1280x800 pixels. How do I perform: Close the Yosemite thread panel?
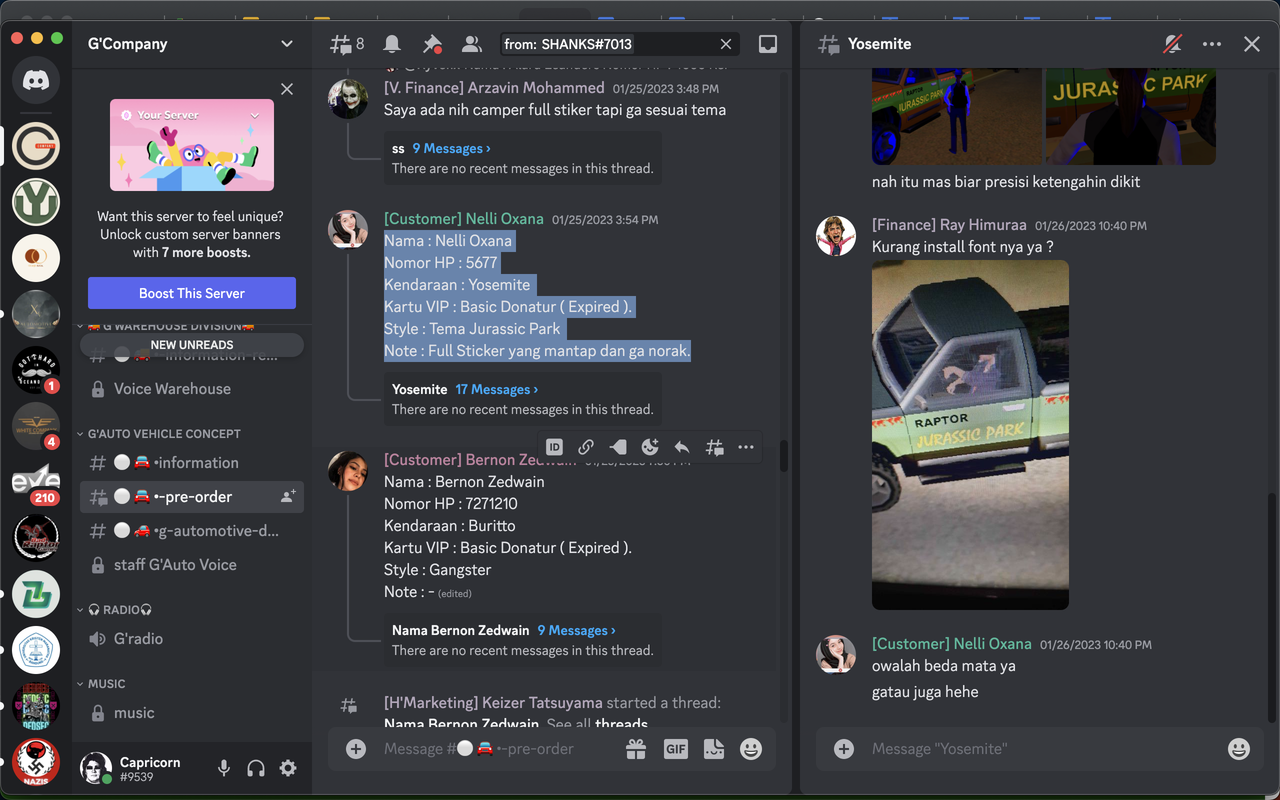pyautogui.click(x=1252, y=44)
